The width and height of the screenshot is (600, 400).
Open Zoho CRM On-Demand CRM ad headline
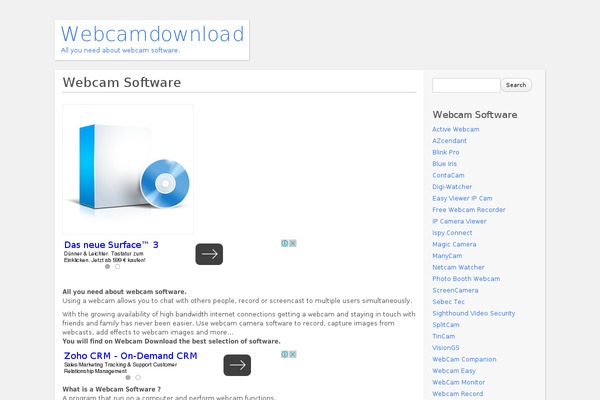pos(130,356)
